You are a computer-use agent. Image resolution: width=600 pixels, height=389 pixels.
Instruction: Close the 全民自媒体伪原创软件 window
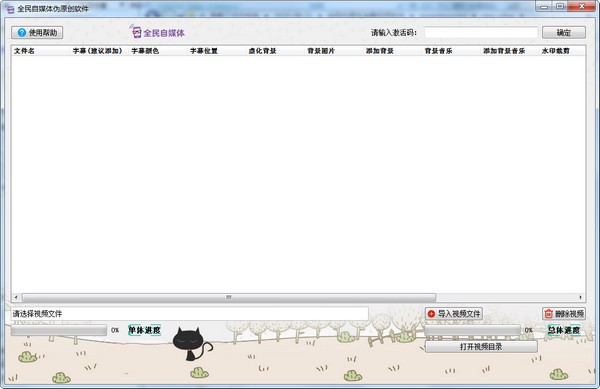coord(581,7)
